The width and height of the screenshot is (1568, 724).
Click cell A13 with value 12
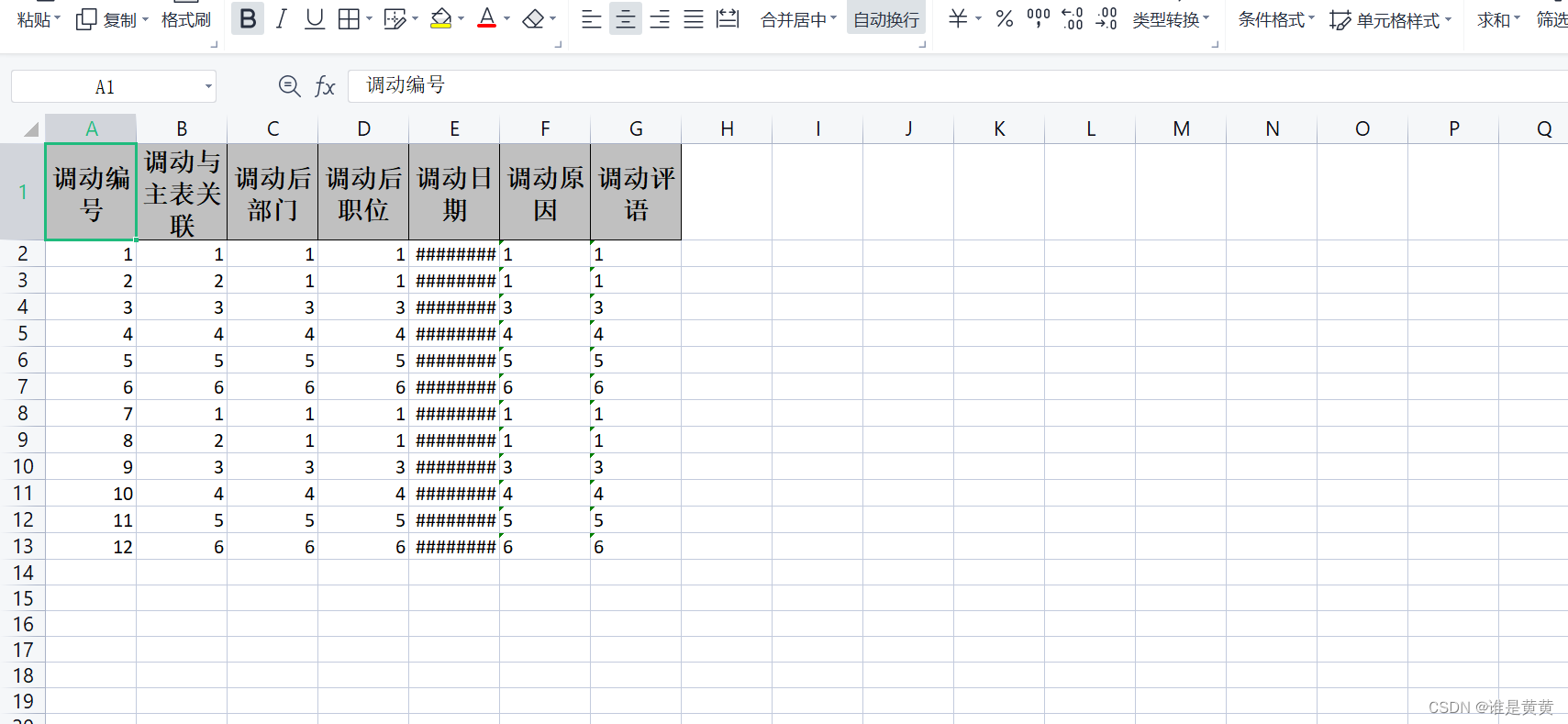pos(91,547)
